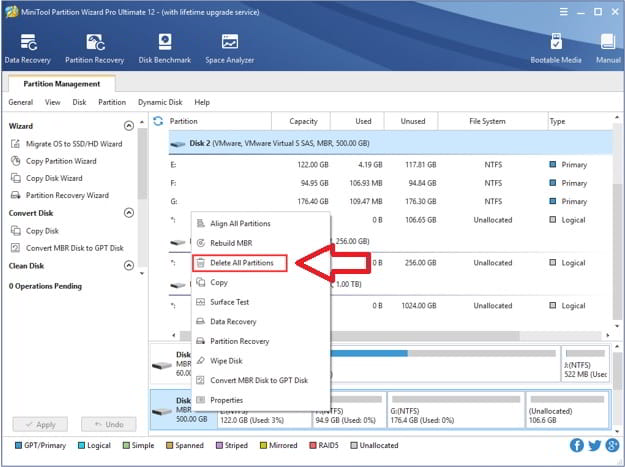
Task: Select Delete All Partitions from context menu
Action: 240,263
